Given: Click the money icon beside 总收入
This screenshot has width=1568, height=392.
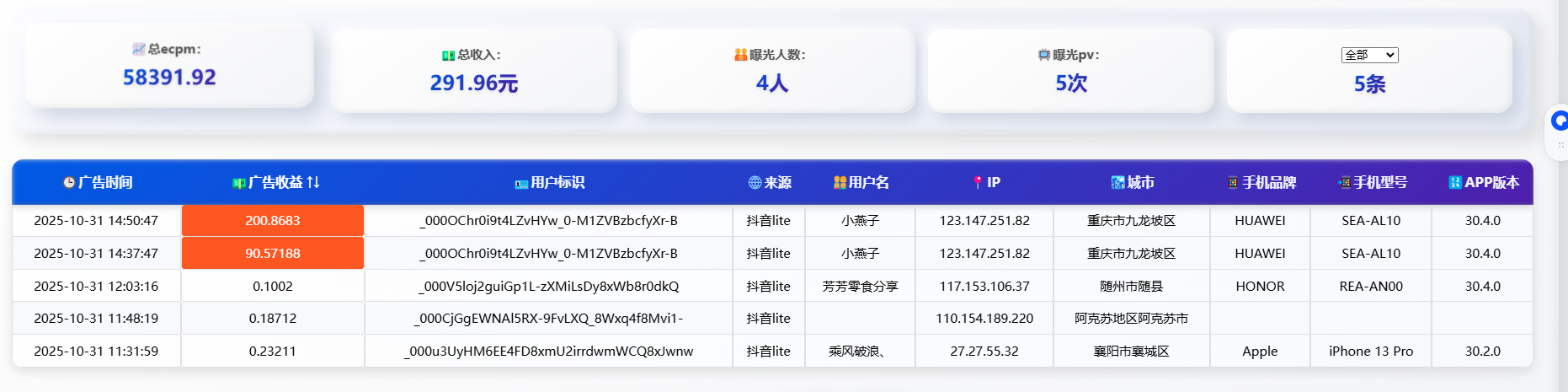Looking at the screenshot, I should 449,55.
